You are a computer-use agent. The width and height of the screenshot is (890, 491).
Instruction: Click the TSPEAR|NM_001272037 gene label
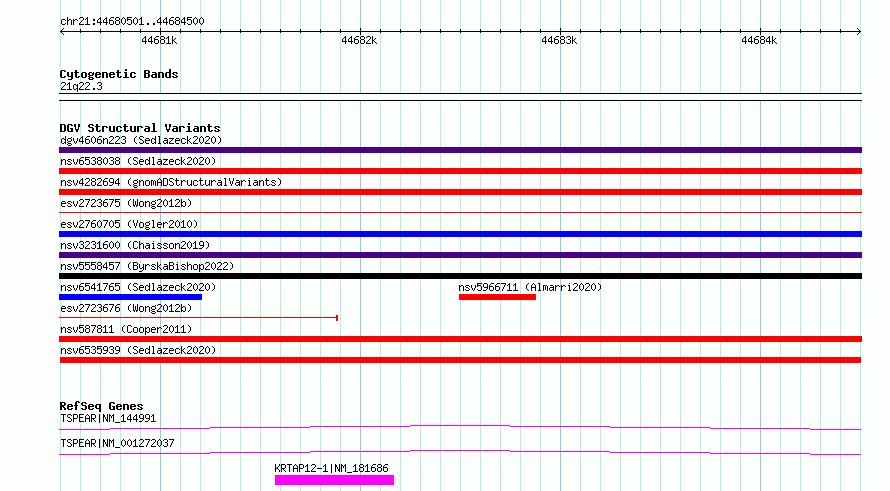(x=117, y=443)
